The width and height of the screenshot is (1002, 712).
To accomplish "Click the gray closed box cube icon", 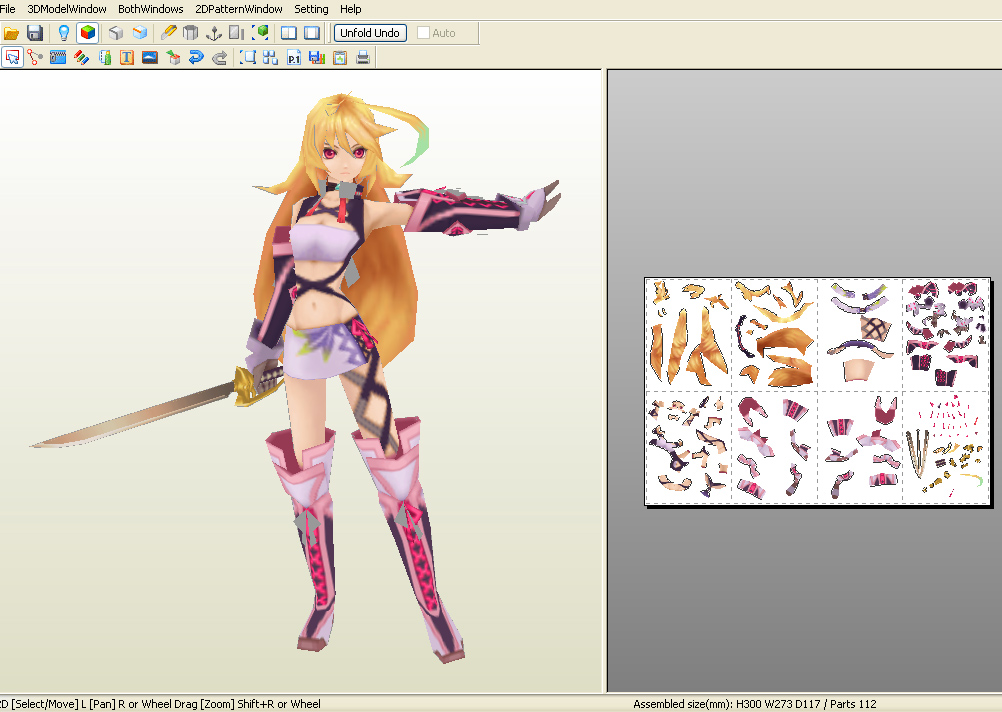I will coord(116,33).
